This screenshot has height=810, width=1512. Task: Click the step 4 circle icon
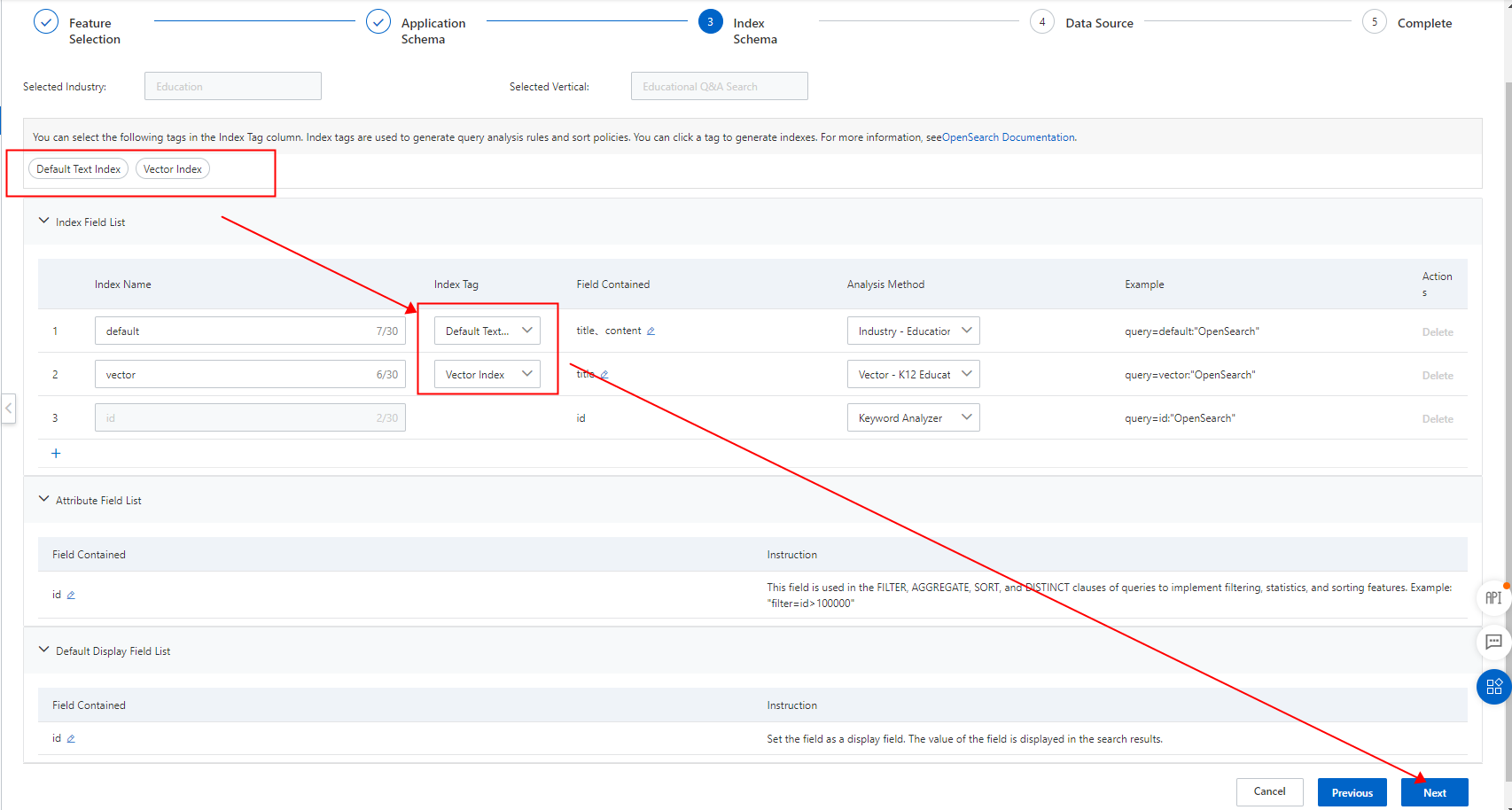pyautogui.click(x=1042, y=22)
